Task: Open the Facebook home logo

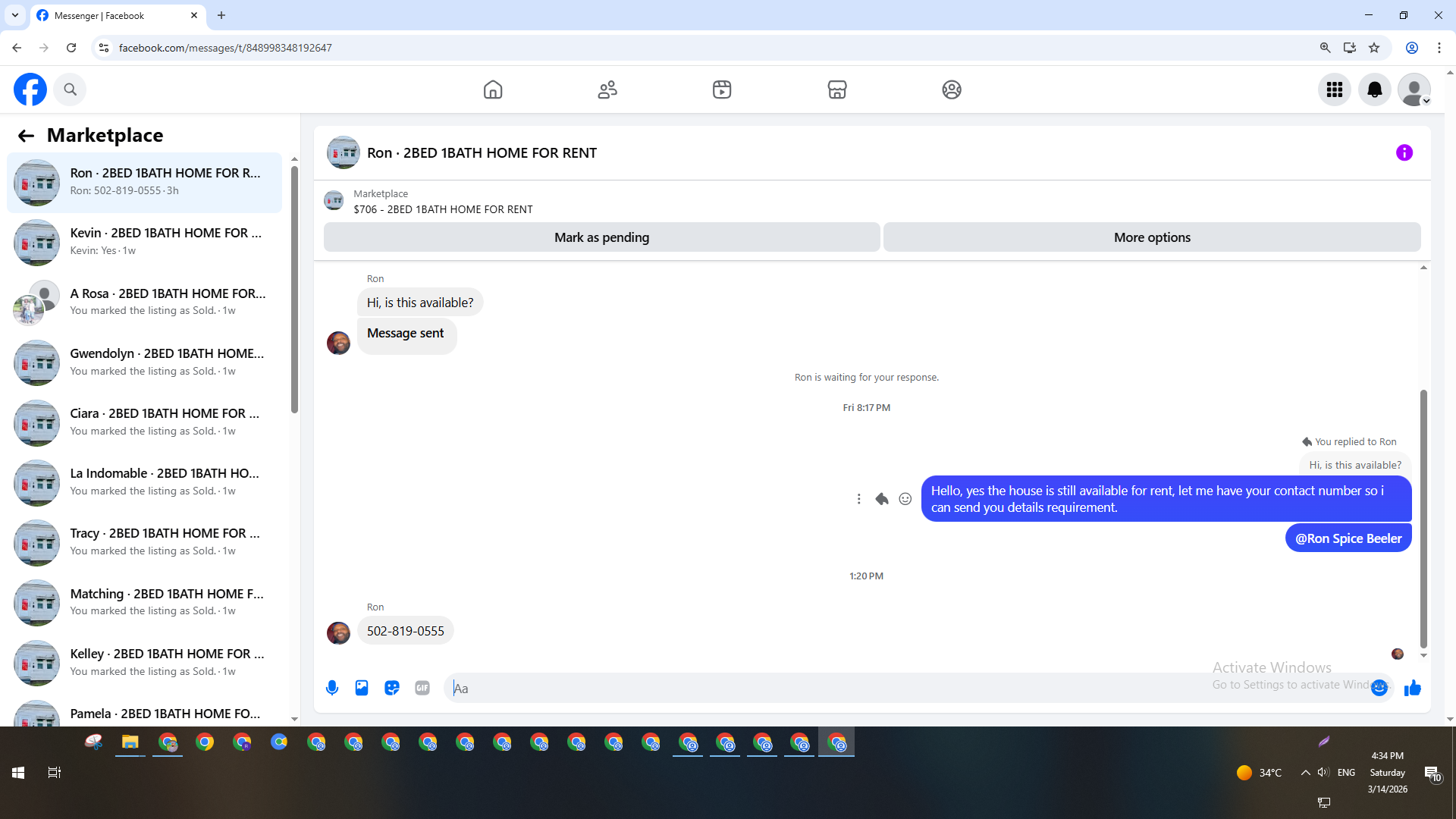Action: click(30, 89)
